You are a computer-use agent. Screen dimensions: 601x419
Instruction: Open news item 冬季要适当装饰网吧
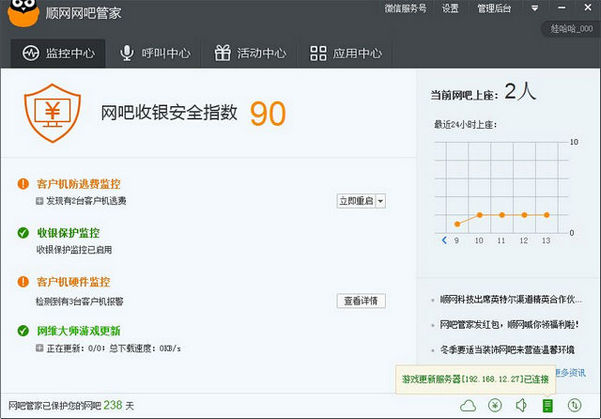click(x=507, y=350)
